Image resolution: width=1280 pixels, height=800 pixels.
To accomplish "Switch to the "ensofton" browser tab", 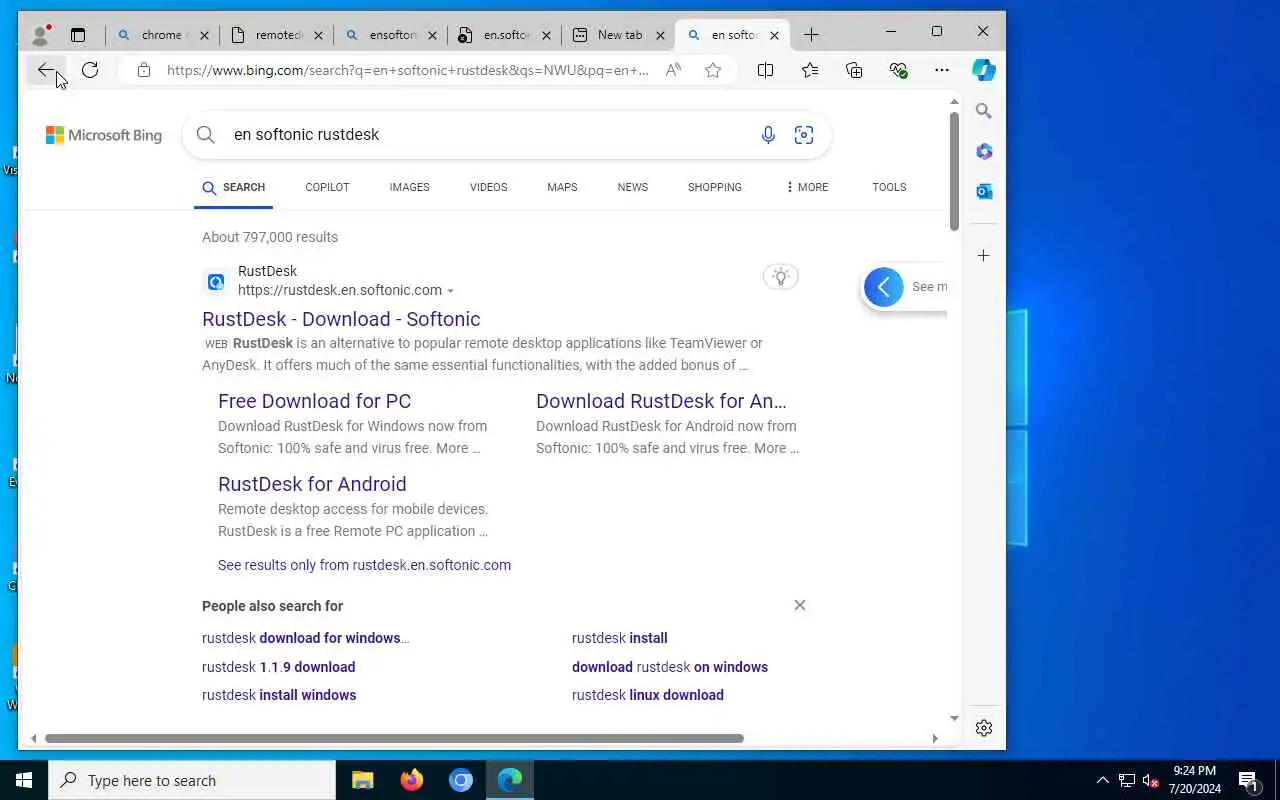I will (391, 35).
